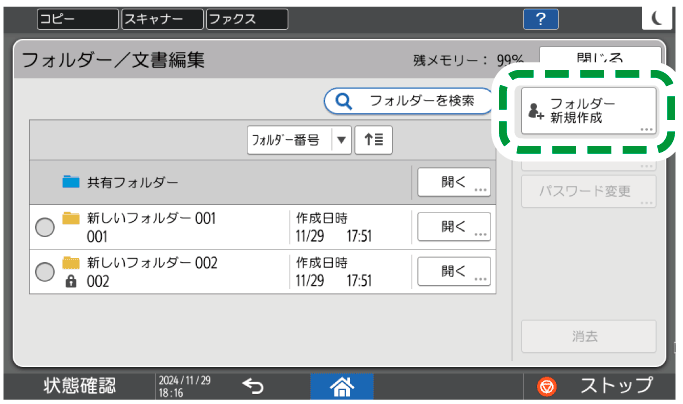Image resolution: width=683 pixels, height=404 pixels.
Task: Click the blue shared folder icon
Action: [71, 181]
